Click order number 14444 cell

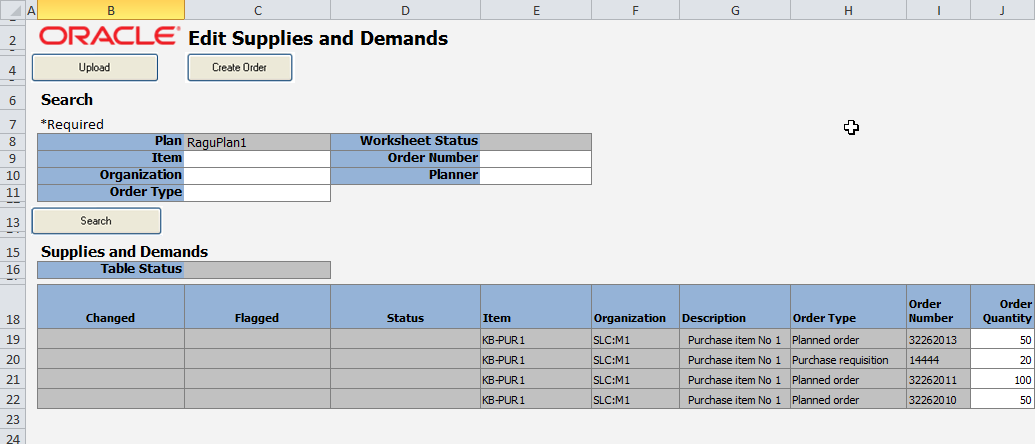coord(938,360)
